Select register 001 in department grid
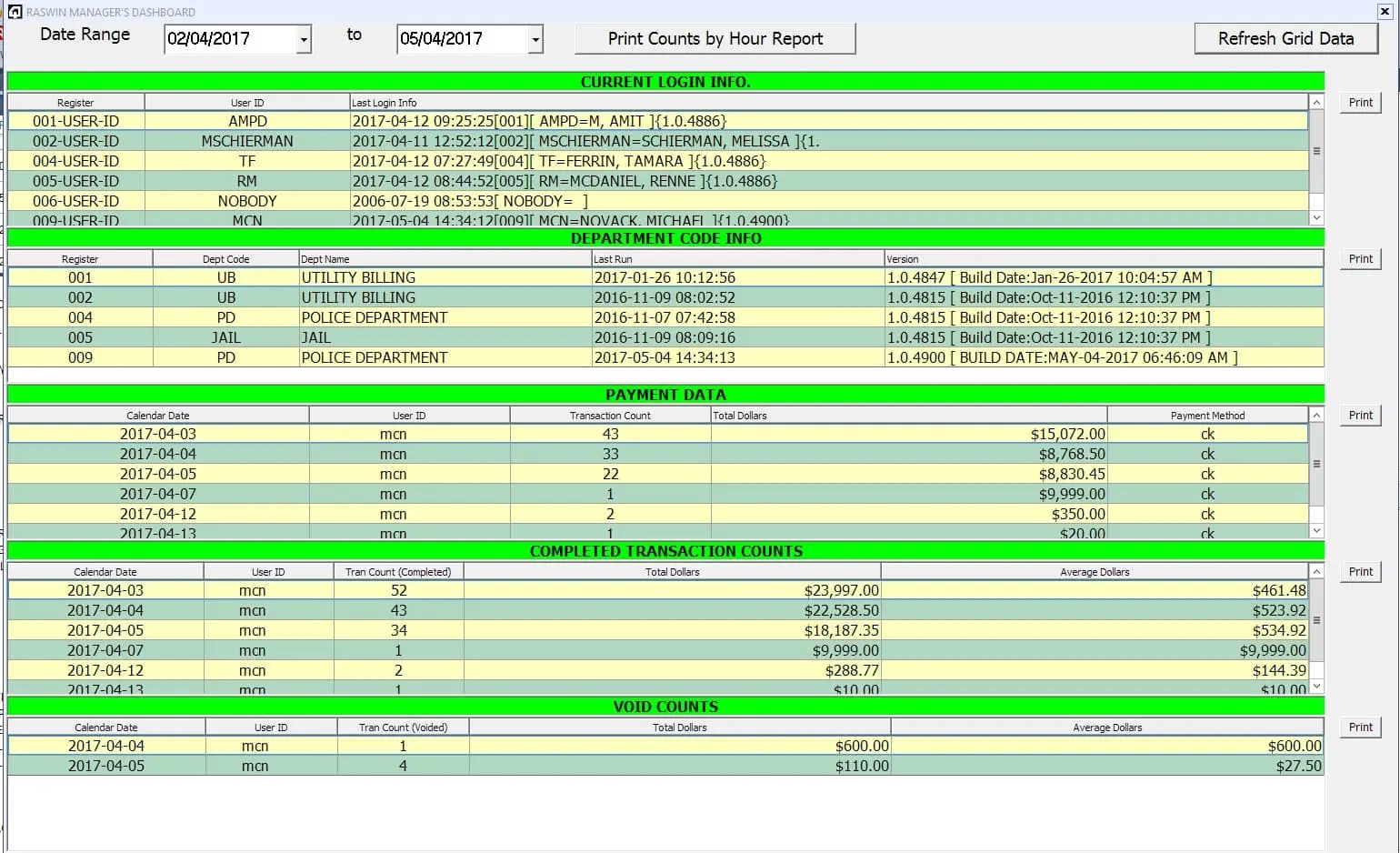This screenshot has height=853, width=1400. (80, 277)
